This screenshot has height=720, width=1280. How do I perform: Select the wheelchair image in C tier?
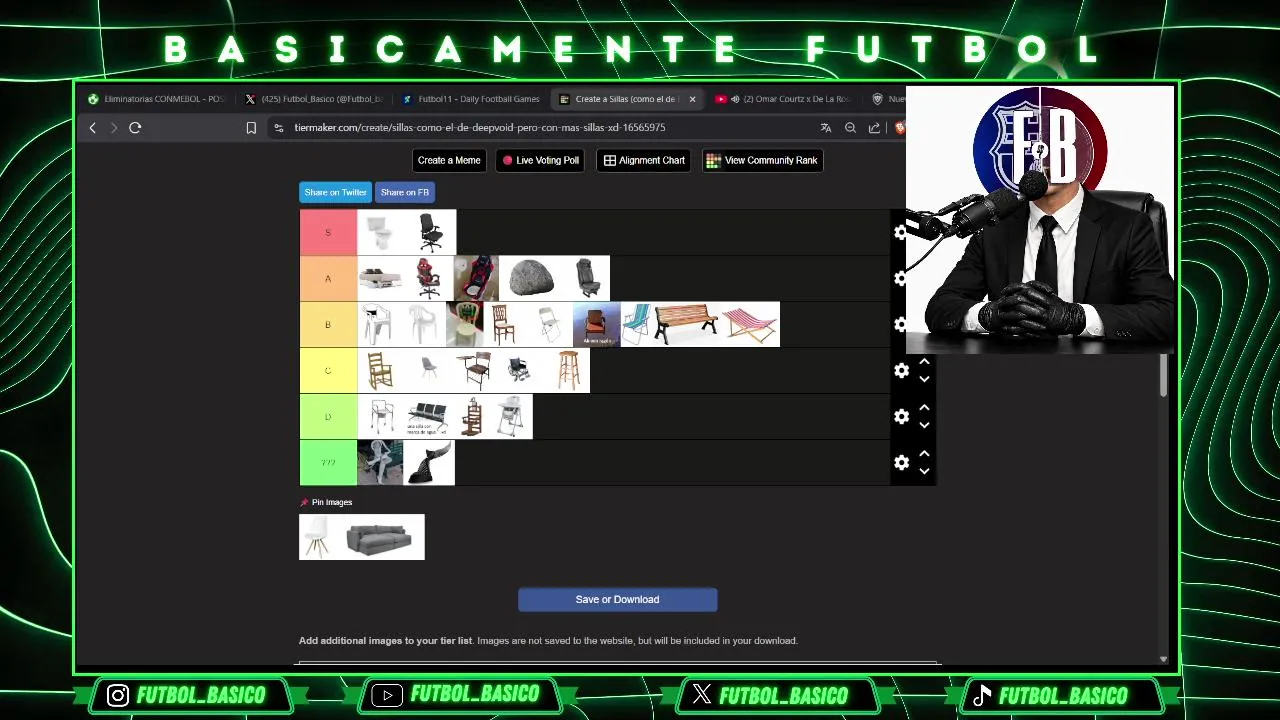[x=520, y=370]
